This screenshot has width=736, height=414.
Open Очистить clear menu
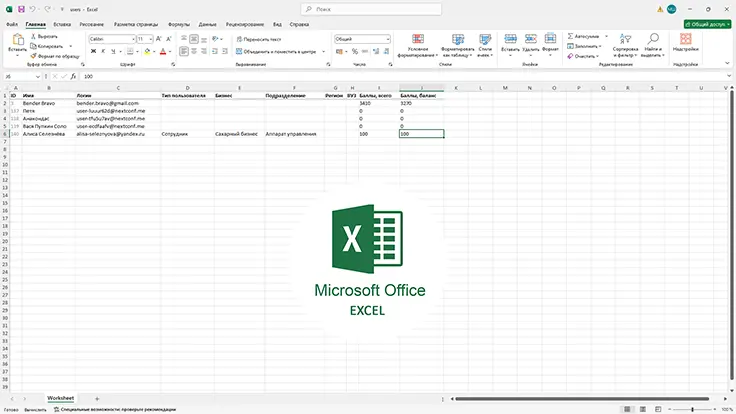[x=583, y=56]
